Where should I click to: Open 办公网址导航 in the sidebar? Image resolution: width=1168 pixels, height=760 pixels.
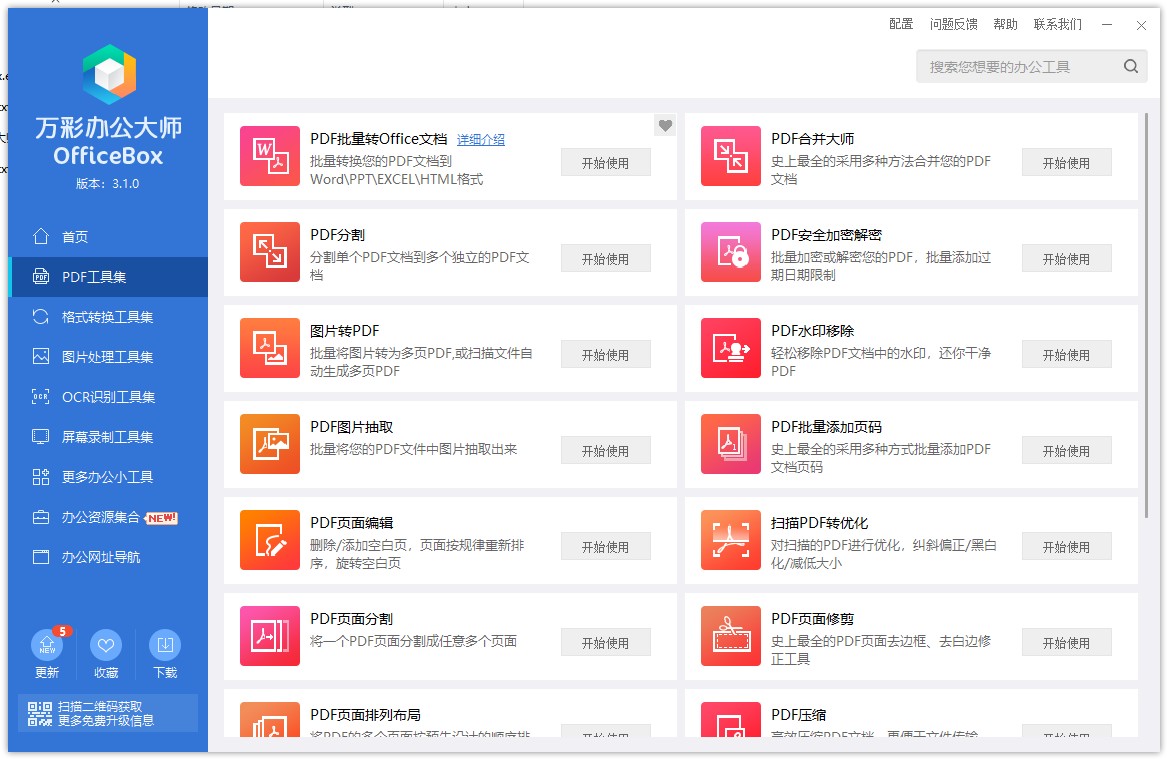click(x=108, y=557)
